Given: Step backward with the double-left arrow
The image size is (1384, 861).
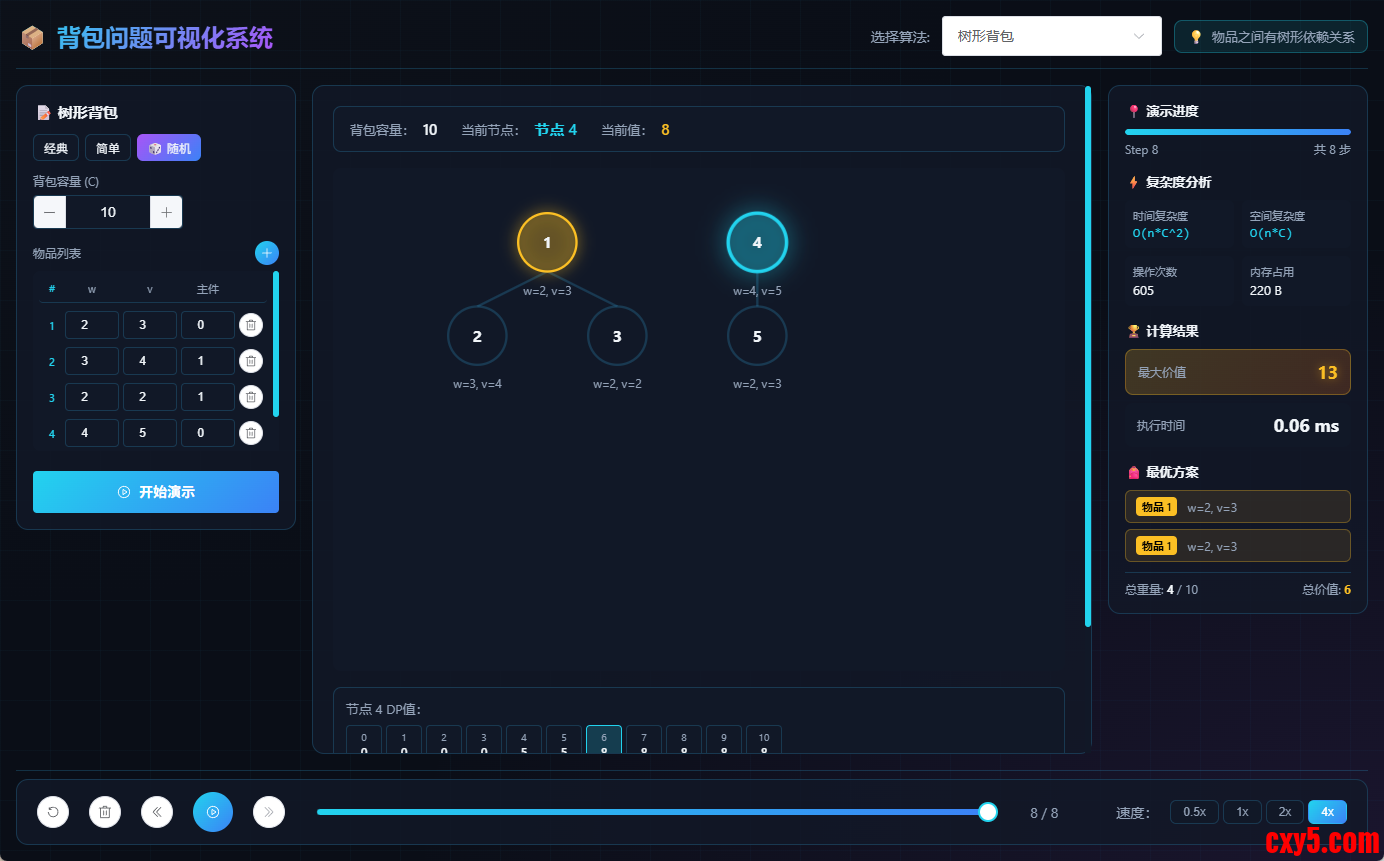Looking at the screenshot, I should 157,812.
